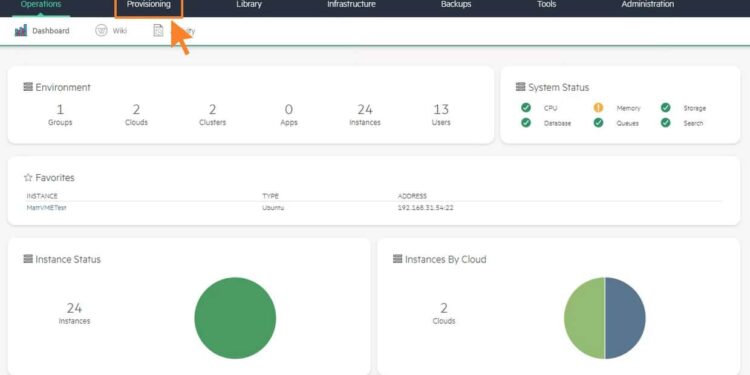This screenshot has width=750, height=375.
Task: Click the Instance Status stack icon
Action: click(28, 259)
